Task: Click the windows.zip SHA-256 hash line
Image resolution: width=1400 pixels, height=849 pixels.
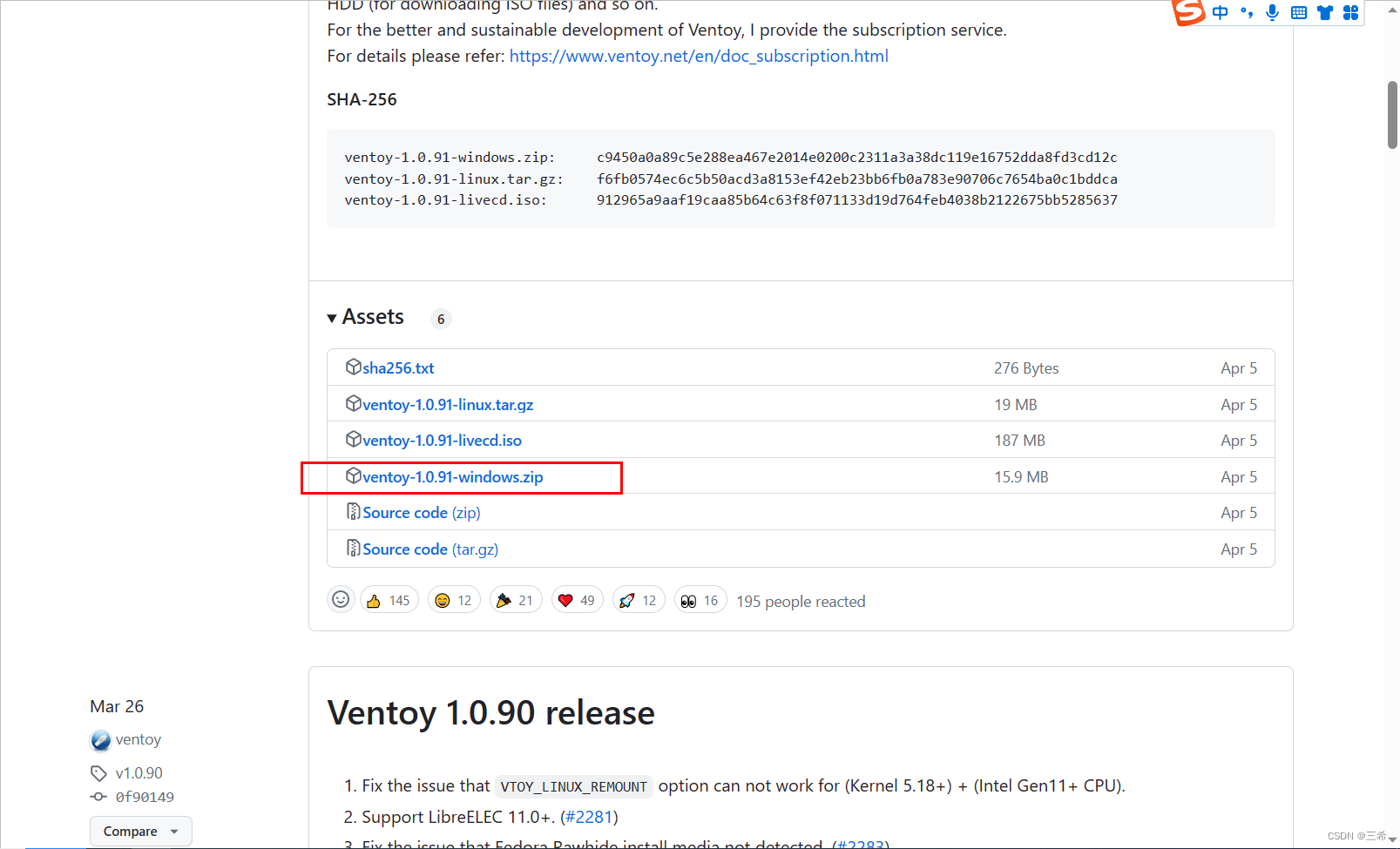Action: [x=731, y=158]
